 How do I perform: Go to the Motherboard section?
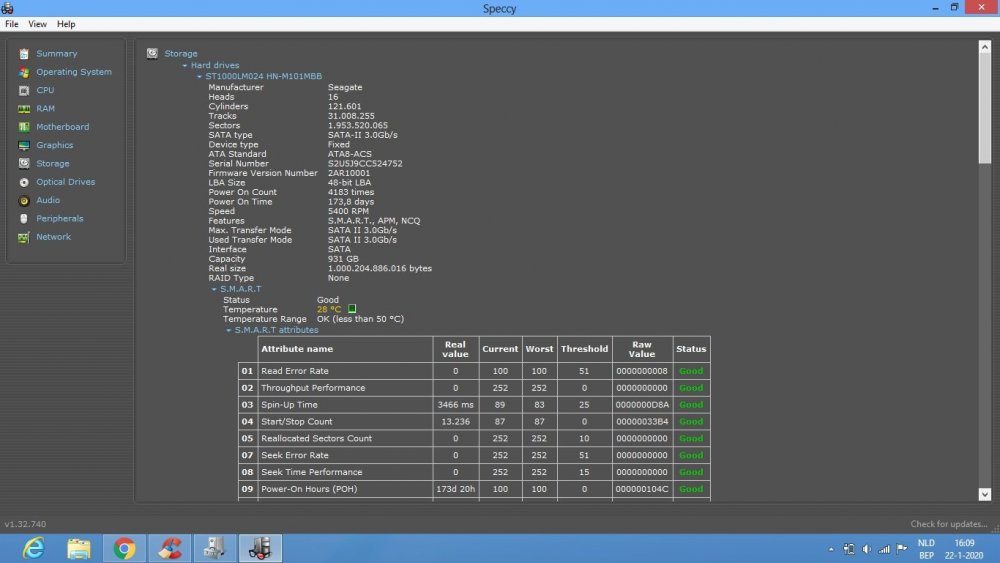point(62,127)
